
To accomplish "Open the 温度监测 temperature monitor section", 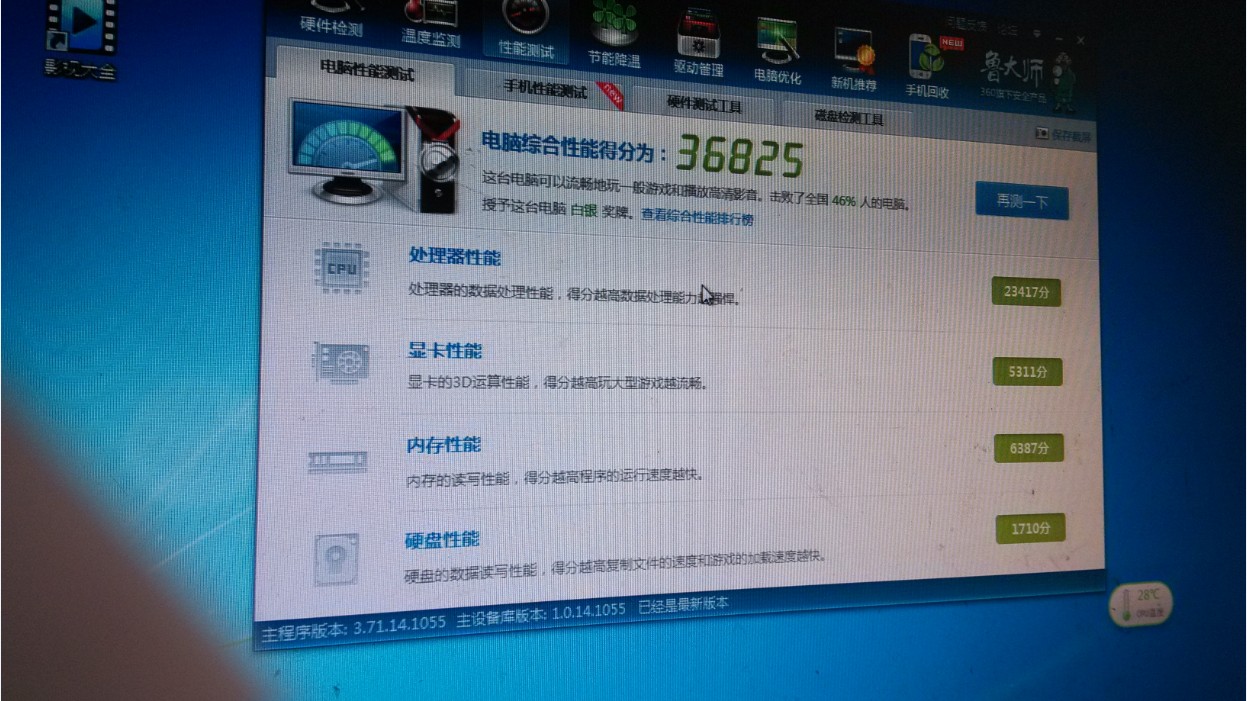I will pos(431,25).
